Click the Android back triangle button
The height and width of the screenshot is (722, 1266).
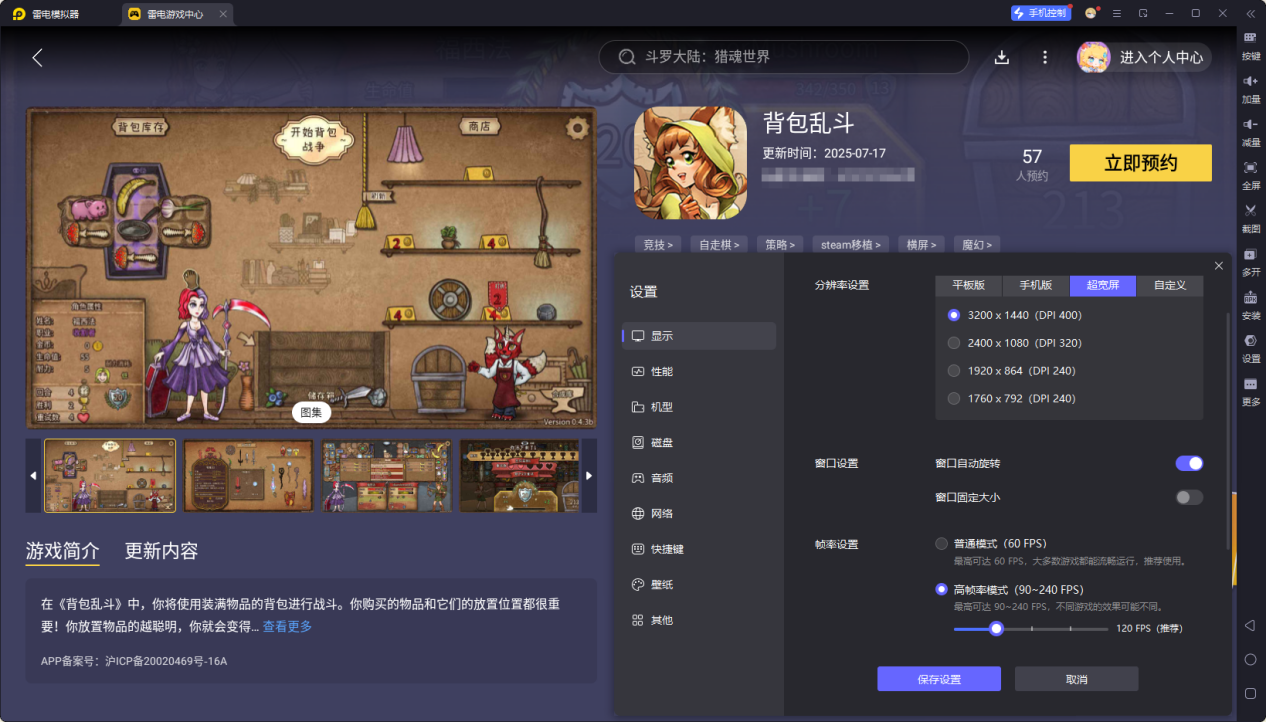click(1250, 625)
